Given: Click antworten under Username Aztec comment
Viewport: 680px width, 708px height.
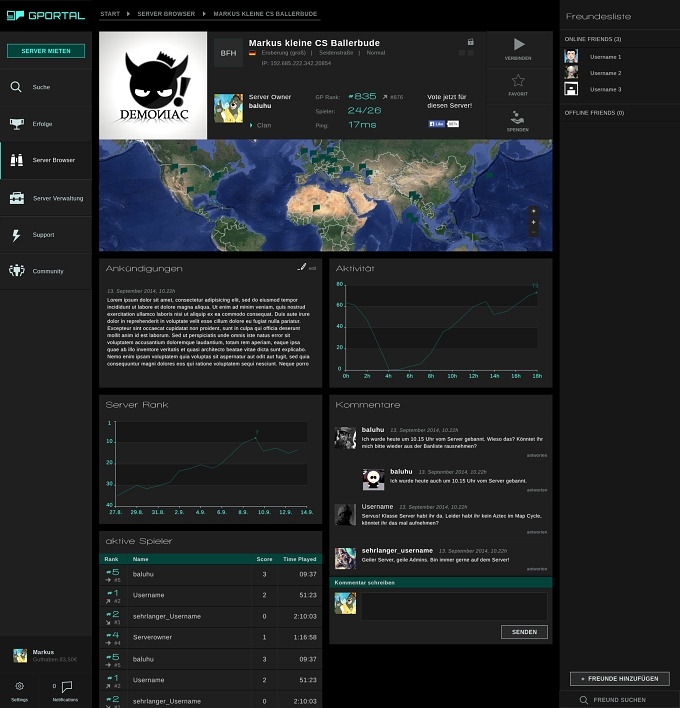Looking at the screenshot, I should tap(536, 532).
